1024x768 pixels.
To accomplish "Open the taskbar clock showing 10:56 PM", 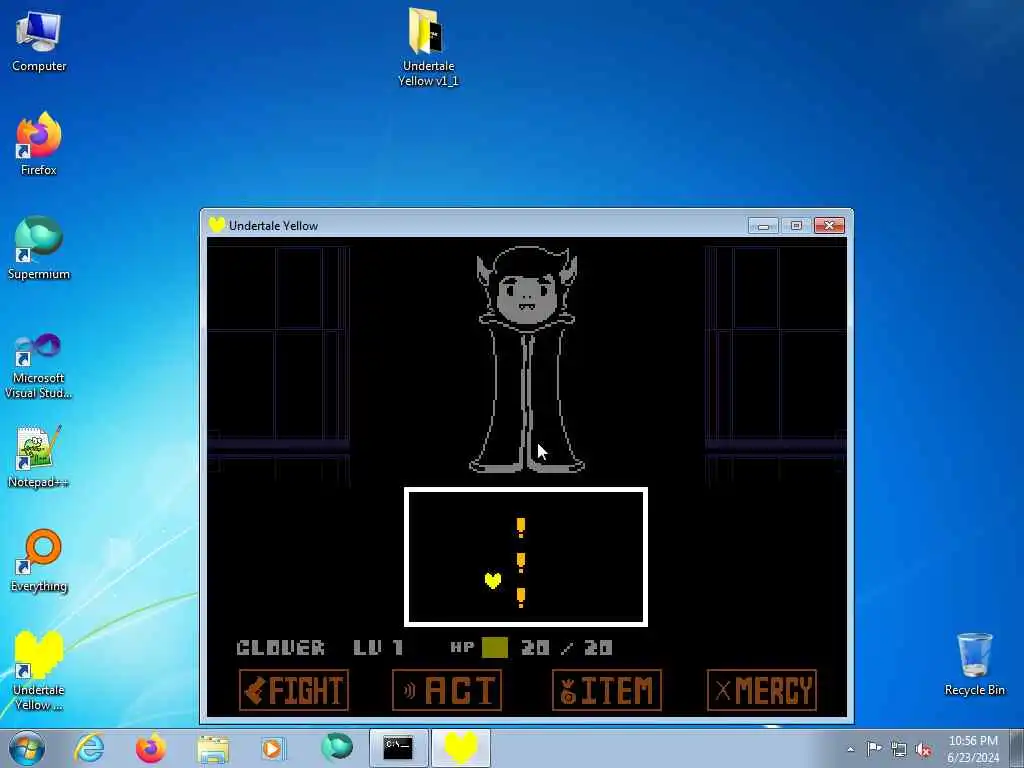I will coord(973,749).
